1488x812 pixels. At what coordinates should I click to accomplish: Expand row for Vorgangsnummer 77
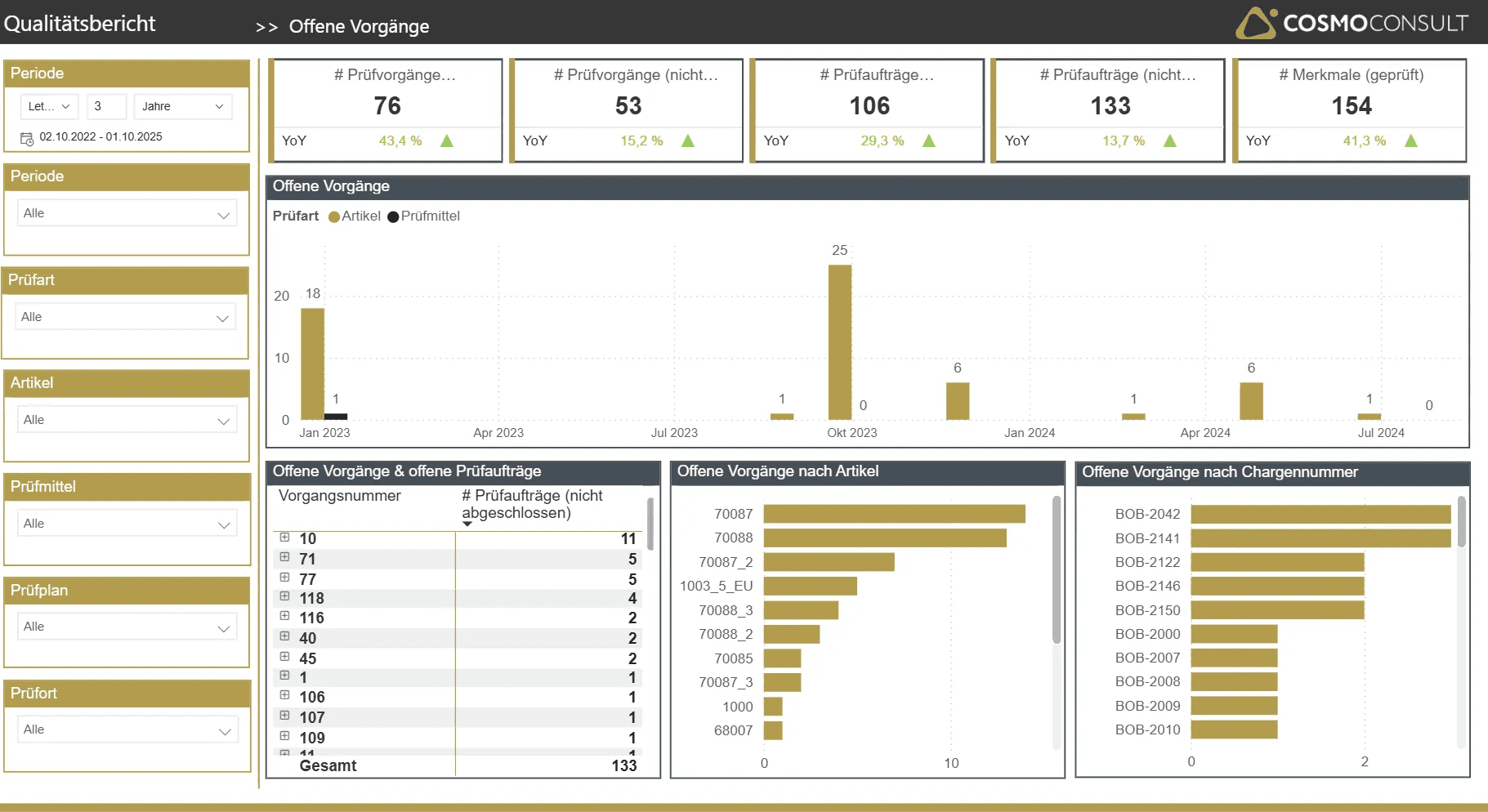tap(284, 578)
